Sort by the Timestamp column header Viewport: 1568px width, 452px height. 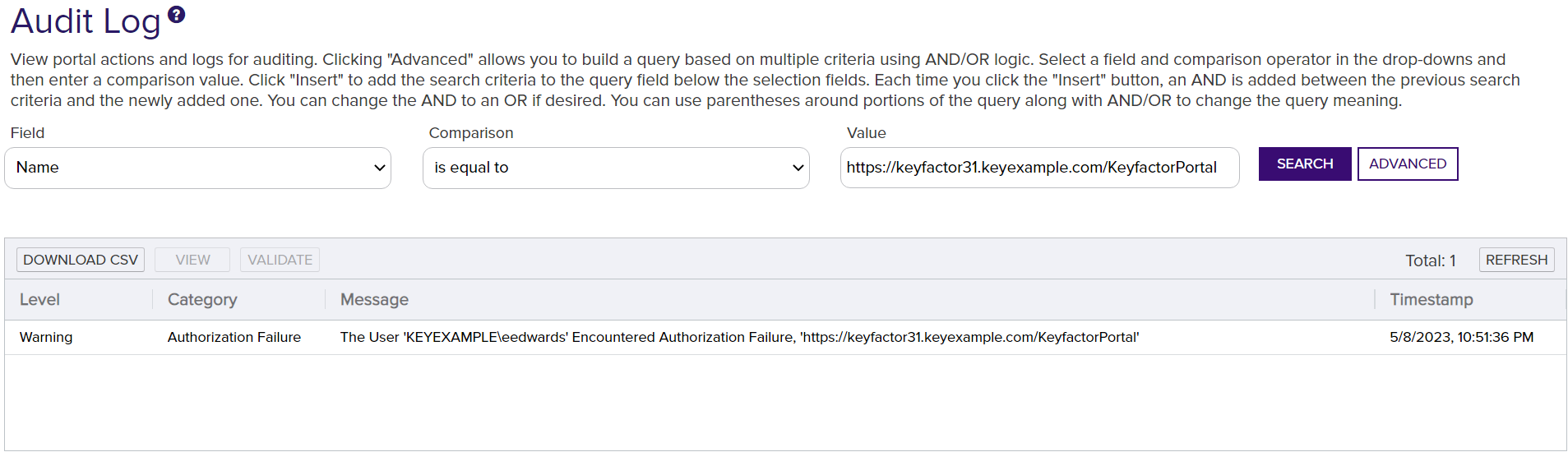coord(1431,300)
